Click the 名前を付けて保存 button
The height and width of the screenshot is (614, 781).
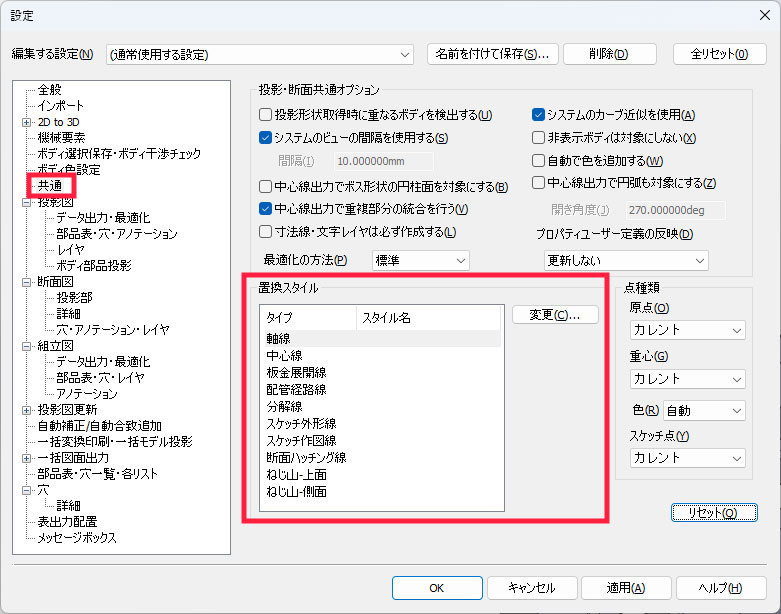[491, 54]
